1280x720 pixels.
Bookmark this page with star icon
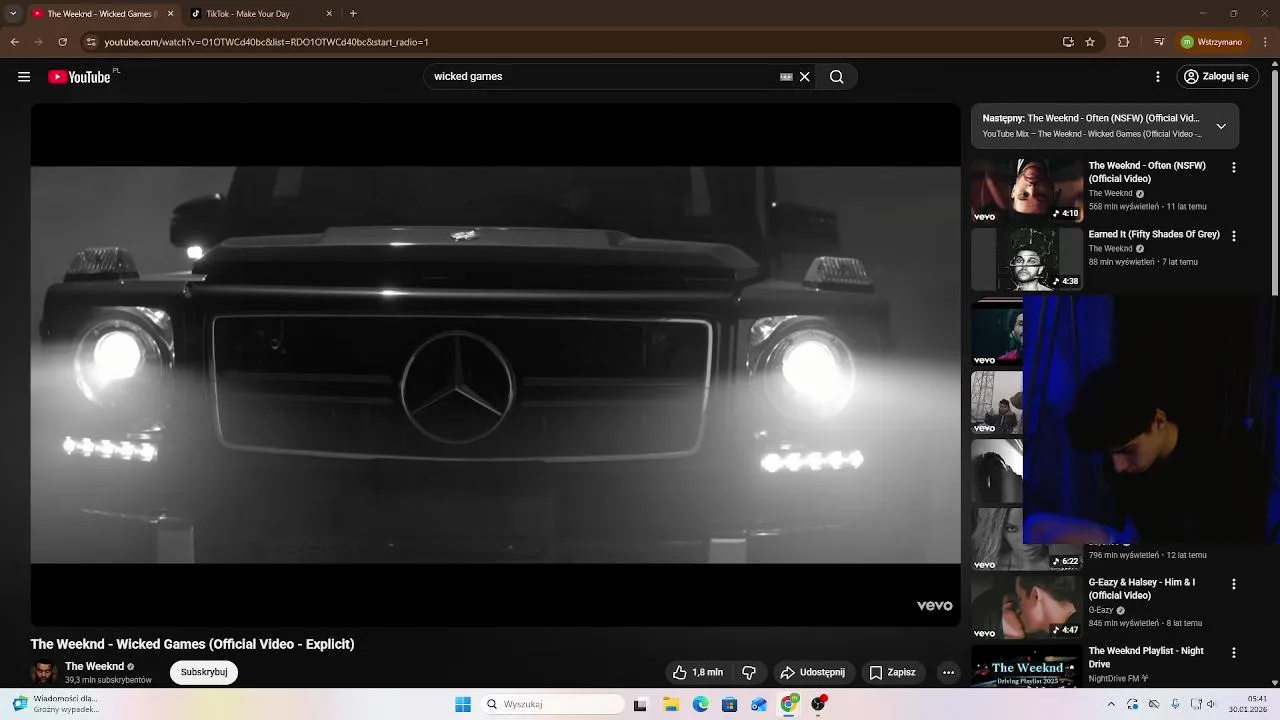tap(1090, 42)
